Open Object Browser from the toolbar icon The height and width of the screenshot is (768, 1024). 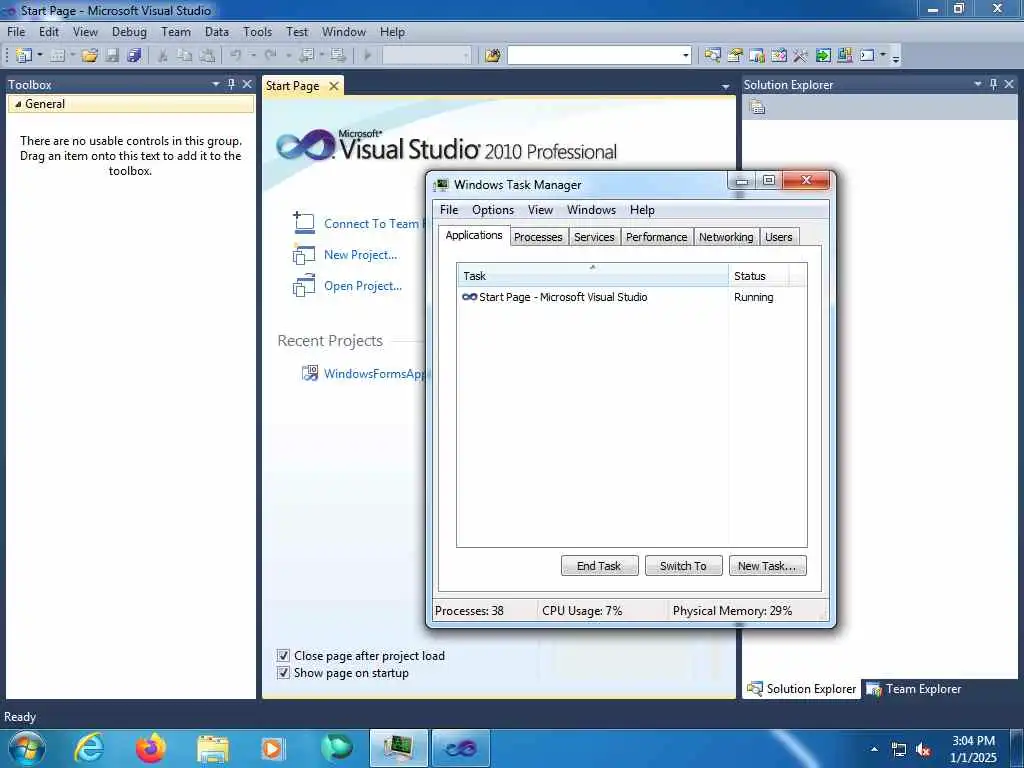pos(778,56)
